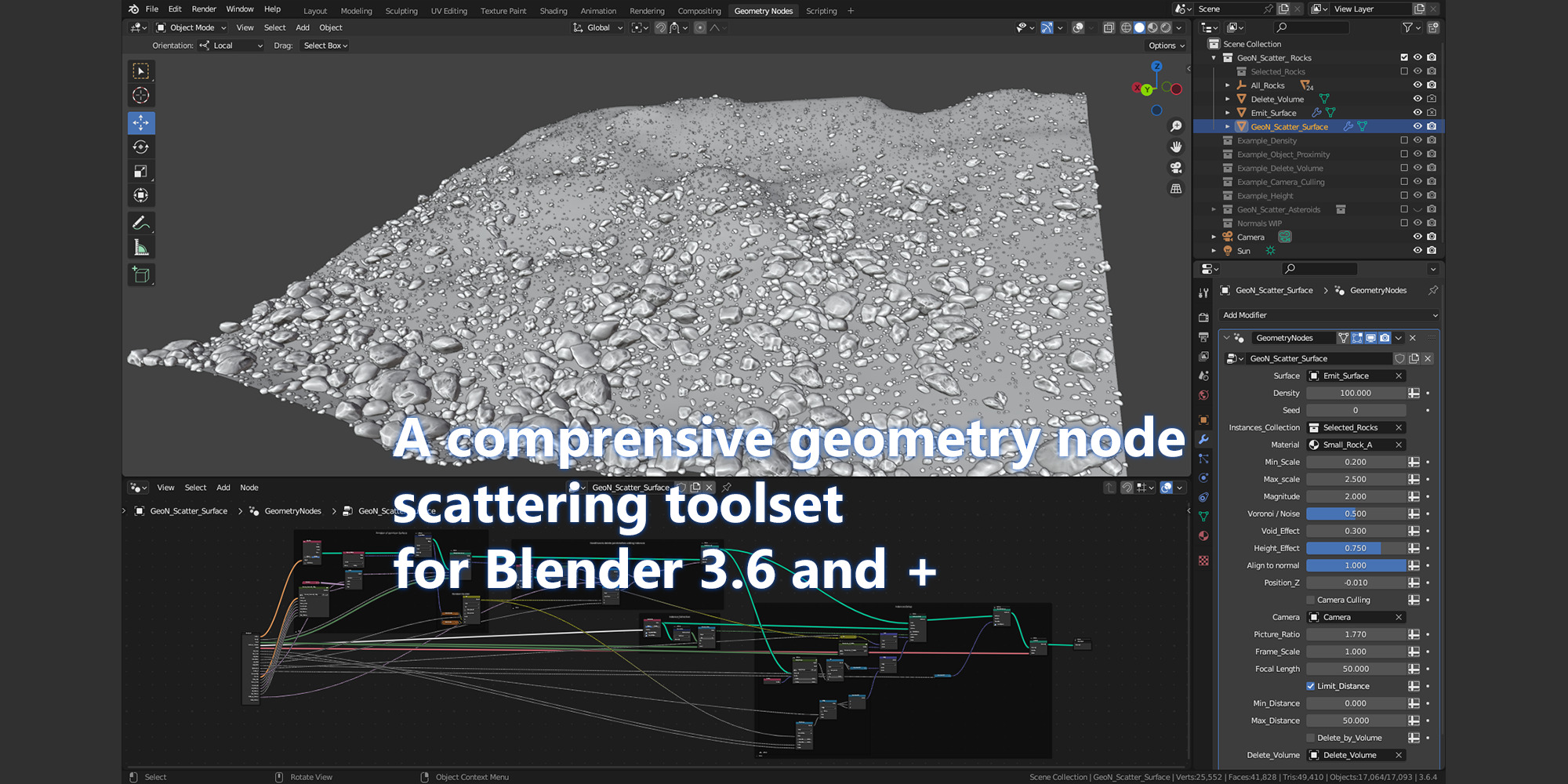Click the viewport zoom magnifier icon

tap(1176, 126)
